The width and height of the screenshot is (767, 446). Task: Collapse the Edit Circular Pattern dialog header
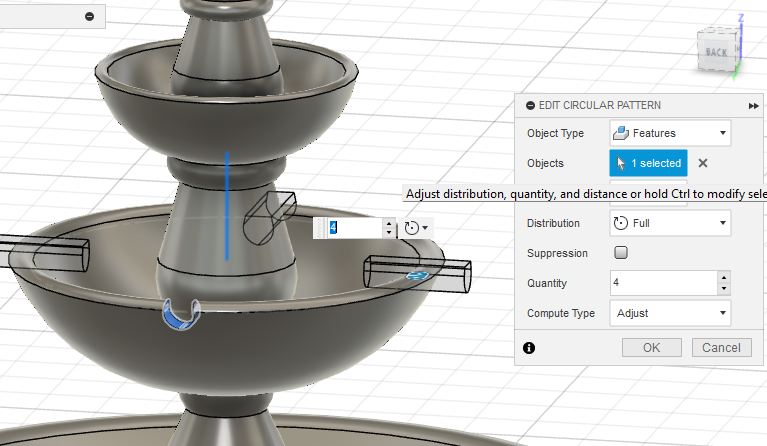pyautogui.click(x=530, y=106)
